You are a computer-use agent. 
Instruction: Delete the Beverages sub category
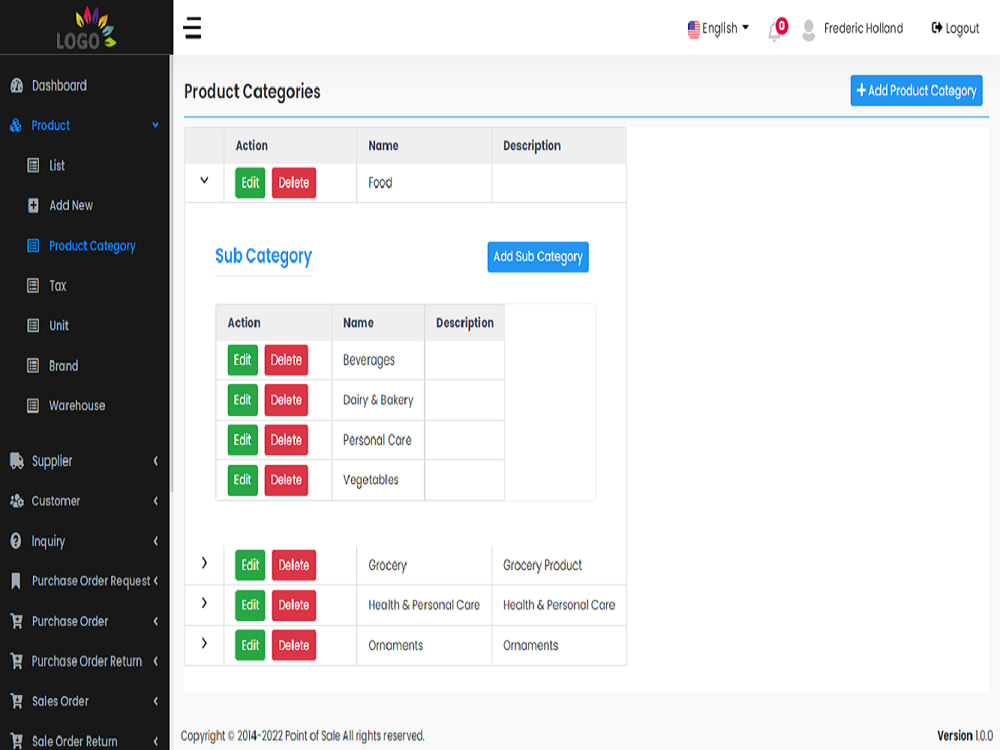[x=286, y=360]
